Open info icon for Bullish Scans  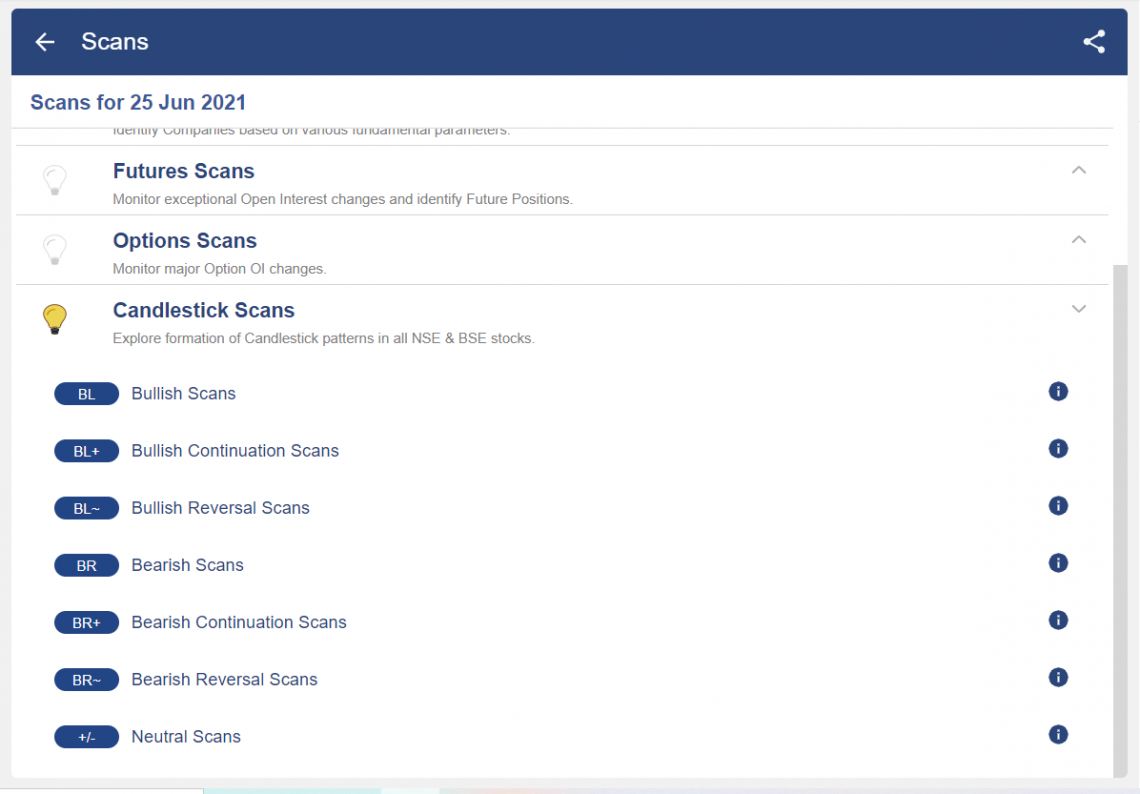tap(1058, 391)
